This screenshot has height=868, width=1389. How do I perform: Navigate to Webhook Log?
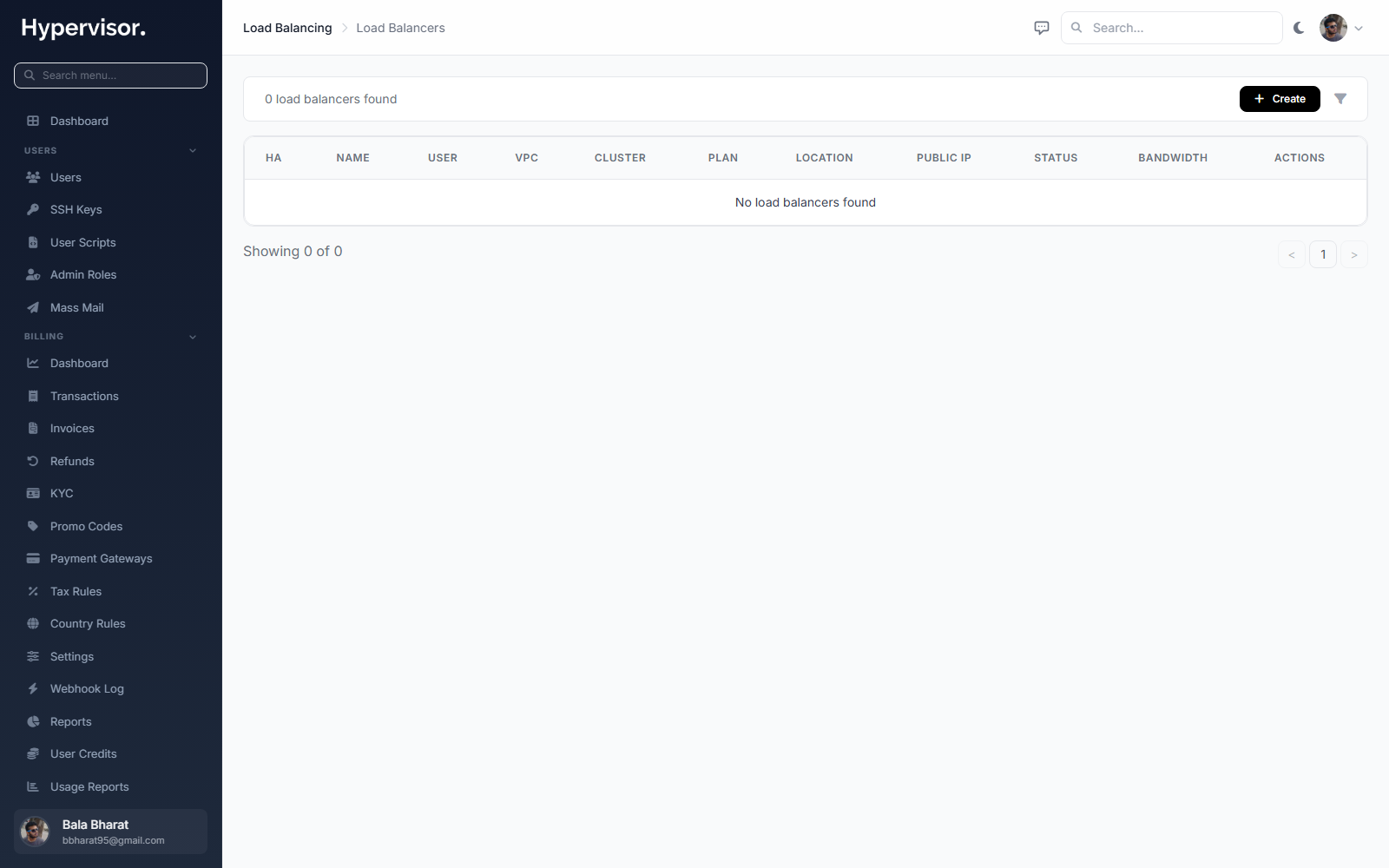111,688
